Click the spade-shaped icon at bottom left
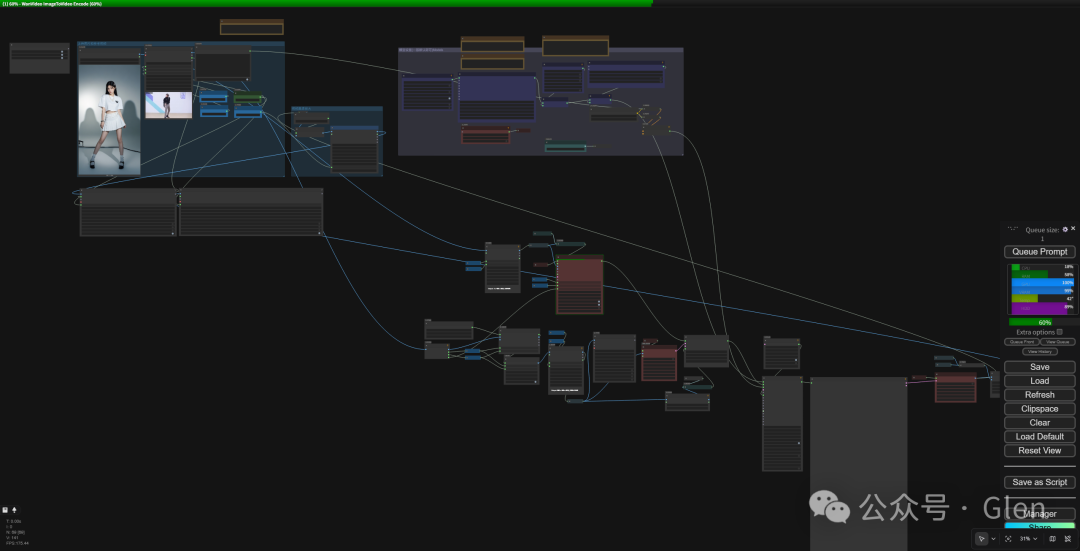Screen dimensions: 1080x551 14,510
